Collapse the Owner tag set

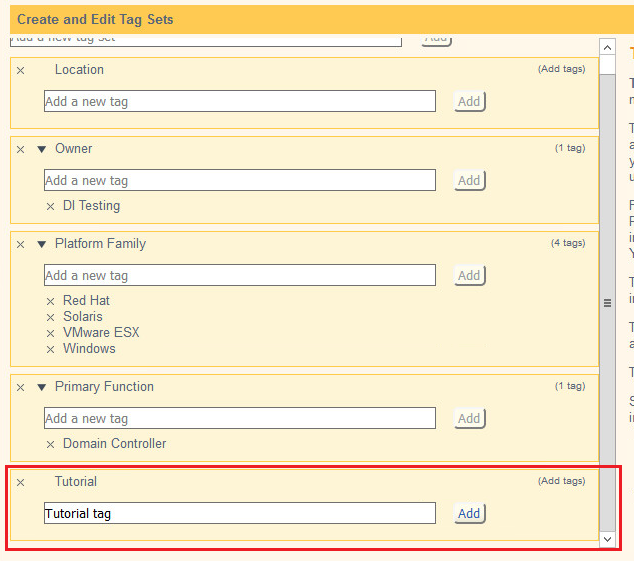tap(42, 149)
